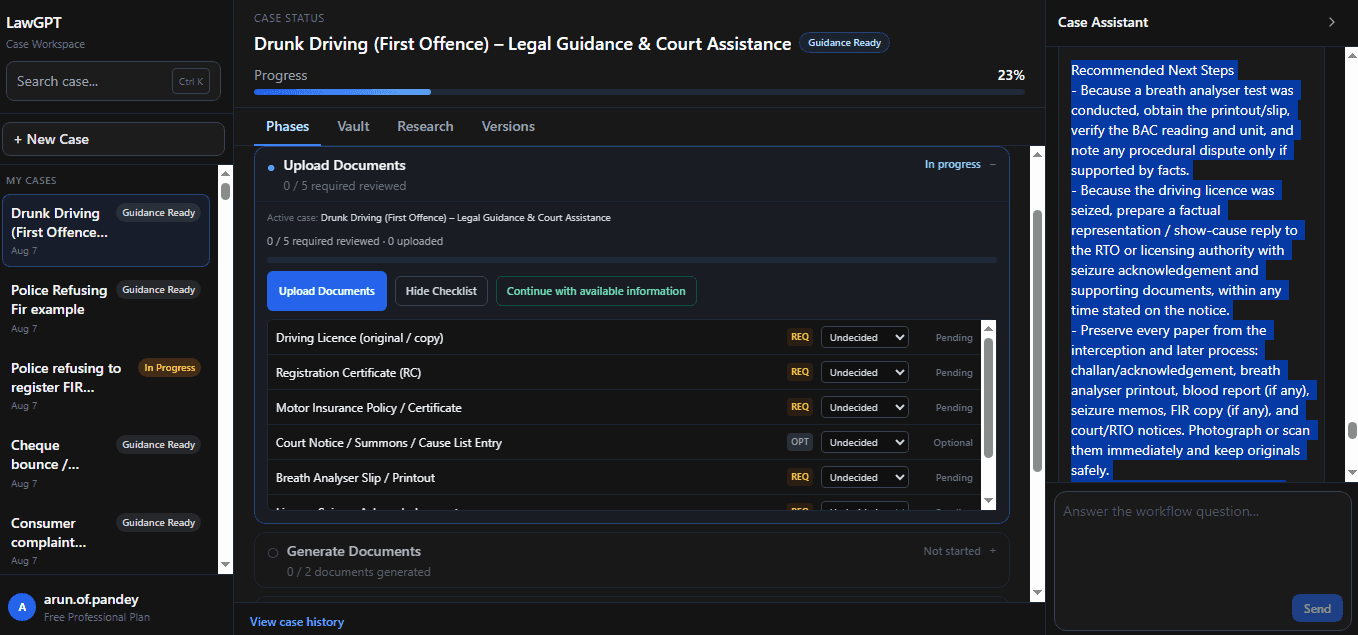Click In Progress badge on Police refusing case
Viewport: 1358px width, 635px height.
click(x=169, y=367)
